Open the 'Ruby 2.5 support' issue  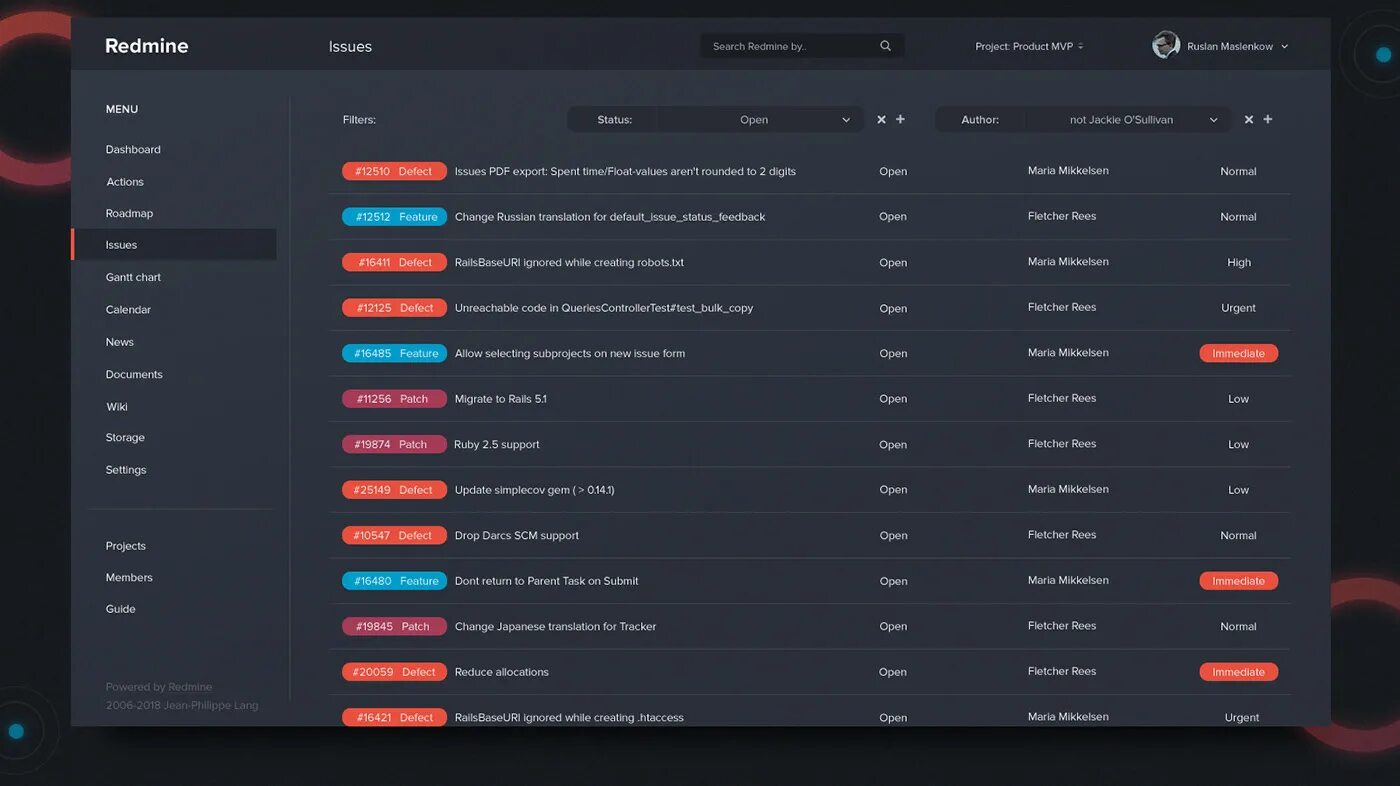pyautogui.click(x=497, y=444)
